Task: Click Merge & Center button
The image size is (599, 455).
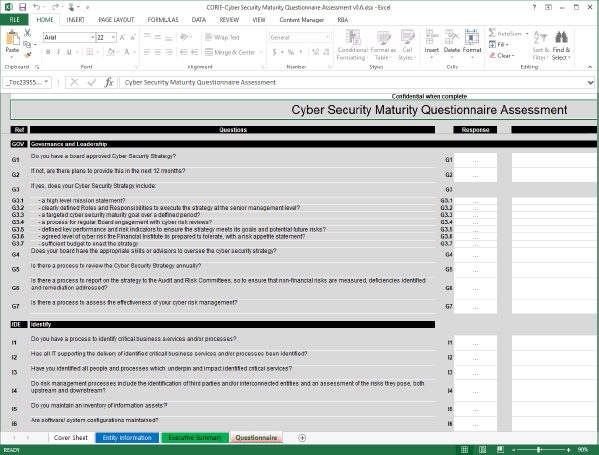Action: click(x=230, y=52)
